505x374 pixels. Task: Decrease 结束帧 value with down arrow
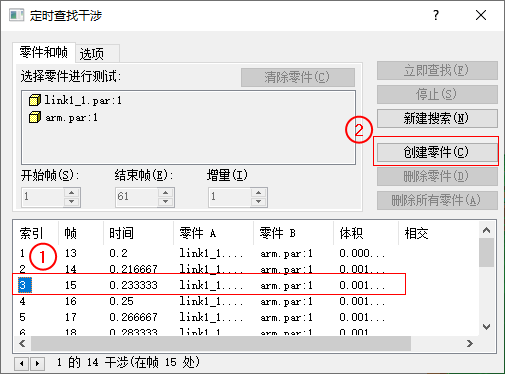165,202
